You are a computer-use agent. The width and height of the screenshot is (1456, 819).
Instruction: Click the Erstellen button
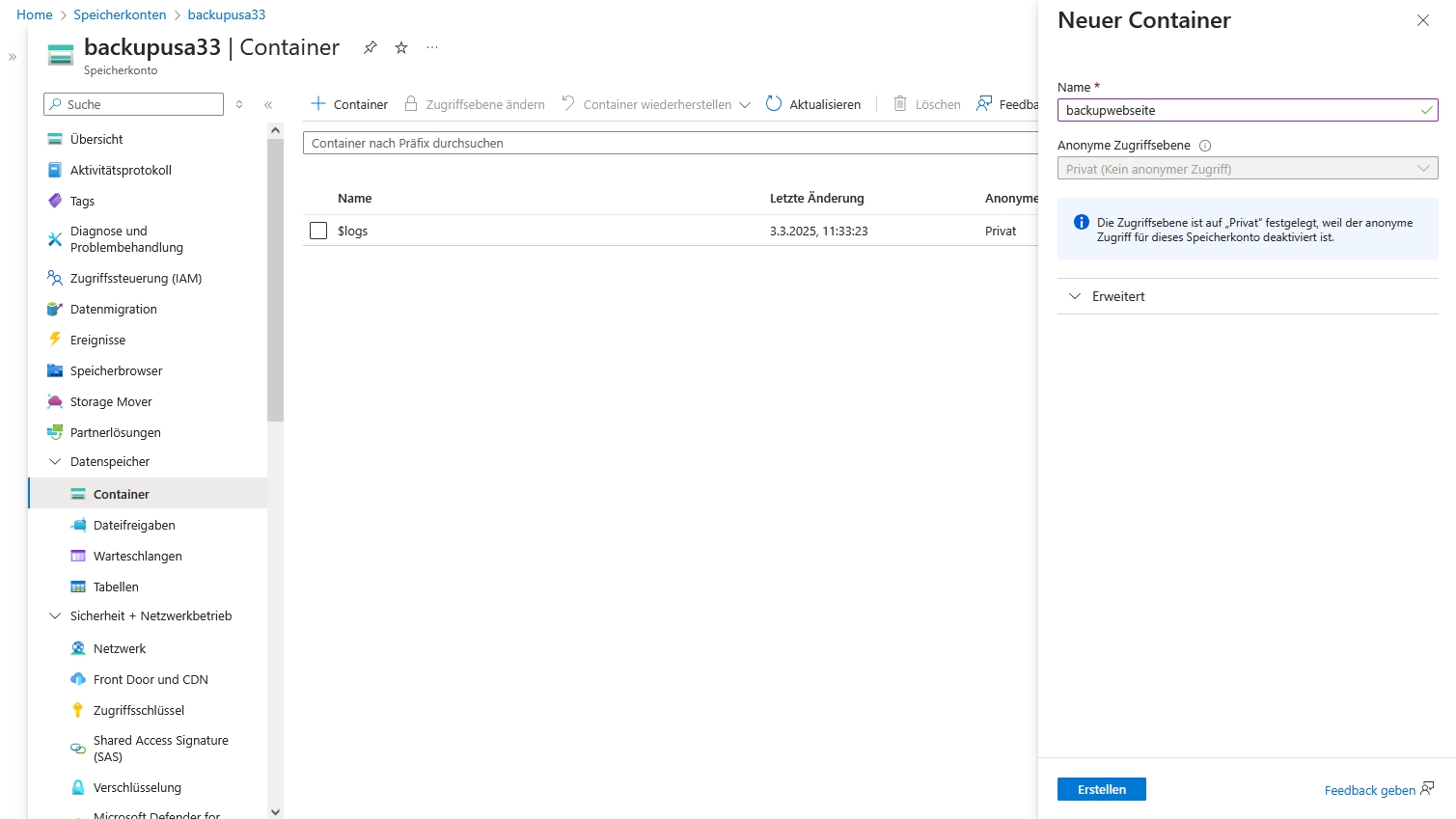[1101, 789]
